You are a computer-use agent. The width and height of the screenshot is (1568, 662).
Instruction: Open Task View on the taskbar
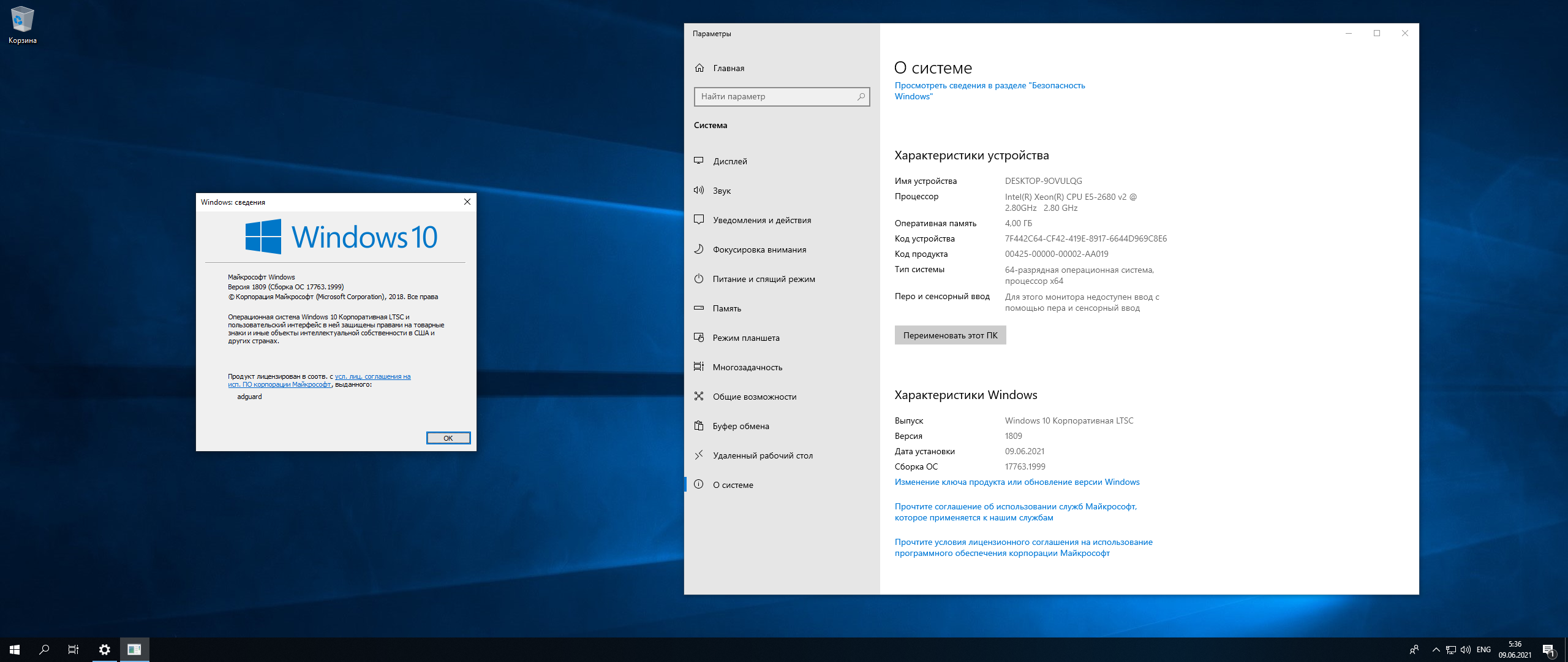pos(73,650)
